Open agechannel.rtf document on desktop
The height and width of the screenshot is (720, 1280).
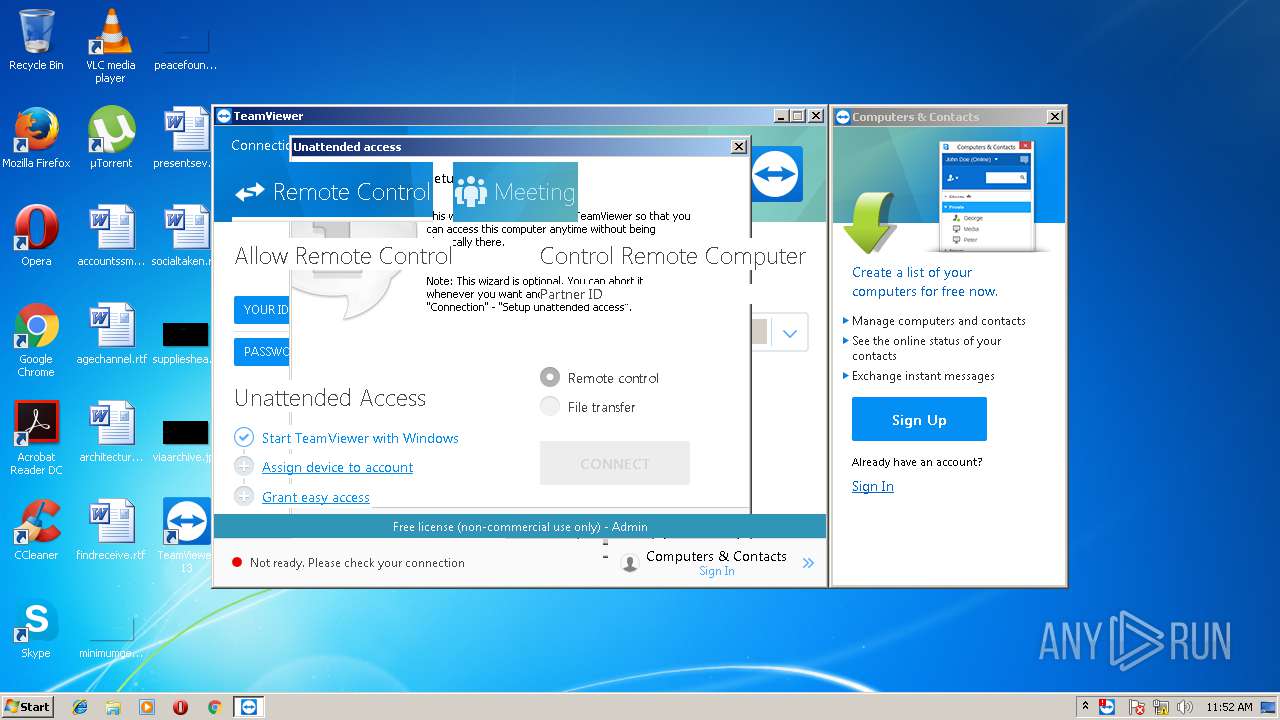coord(111,334)
